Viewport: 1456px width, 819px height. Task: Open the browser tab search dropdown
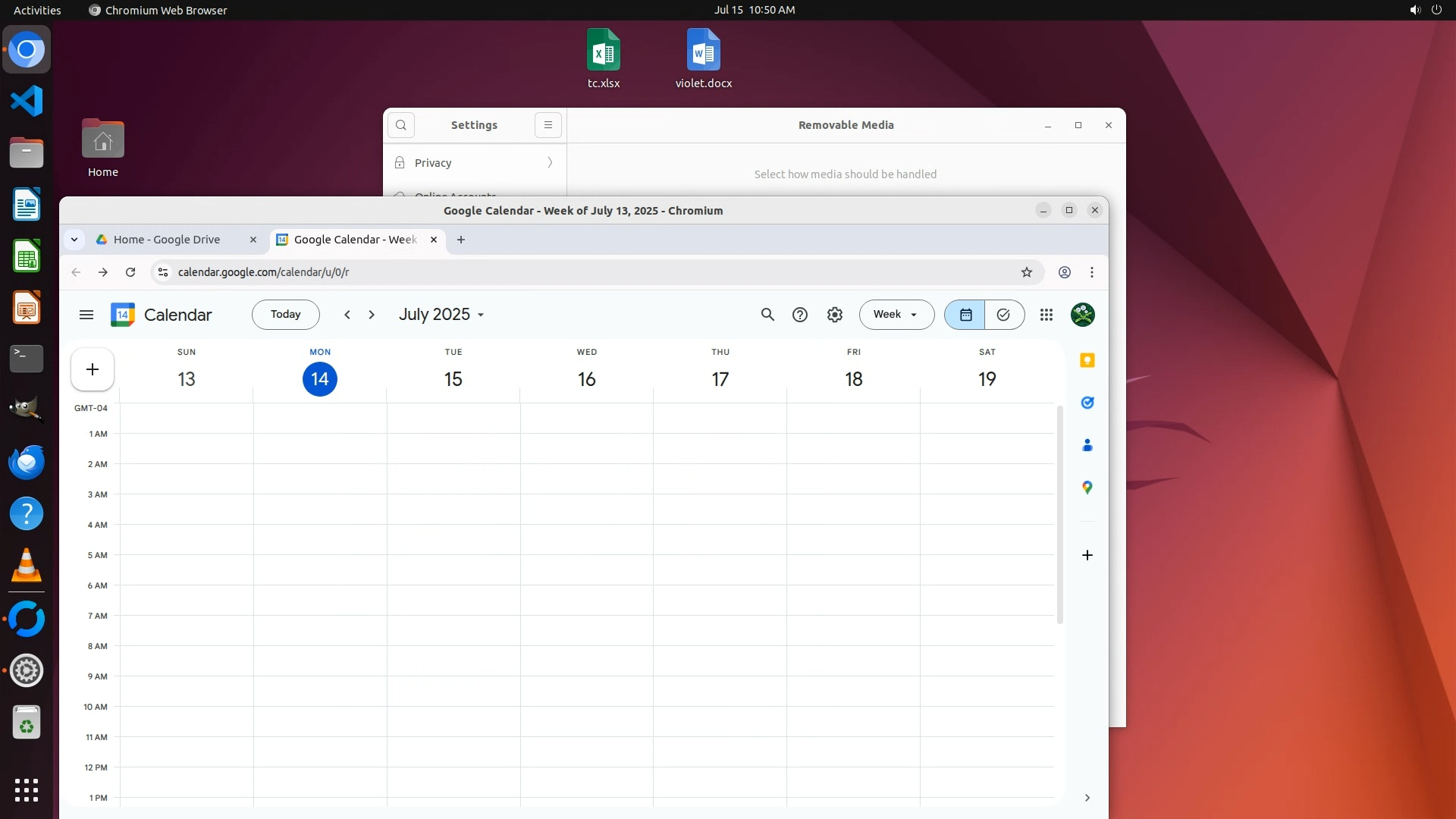74,240
